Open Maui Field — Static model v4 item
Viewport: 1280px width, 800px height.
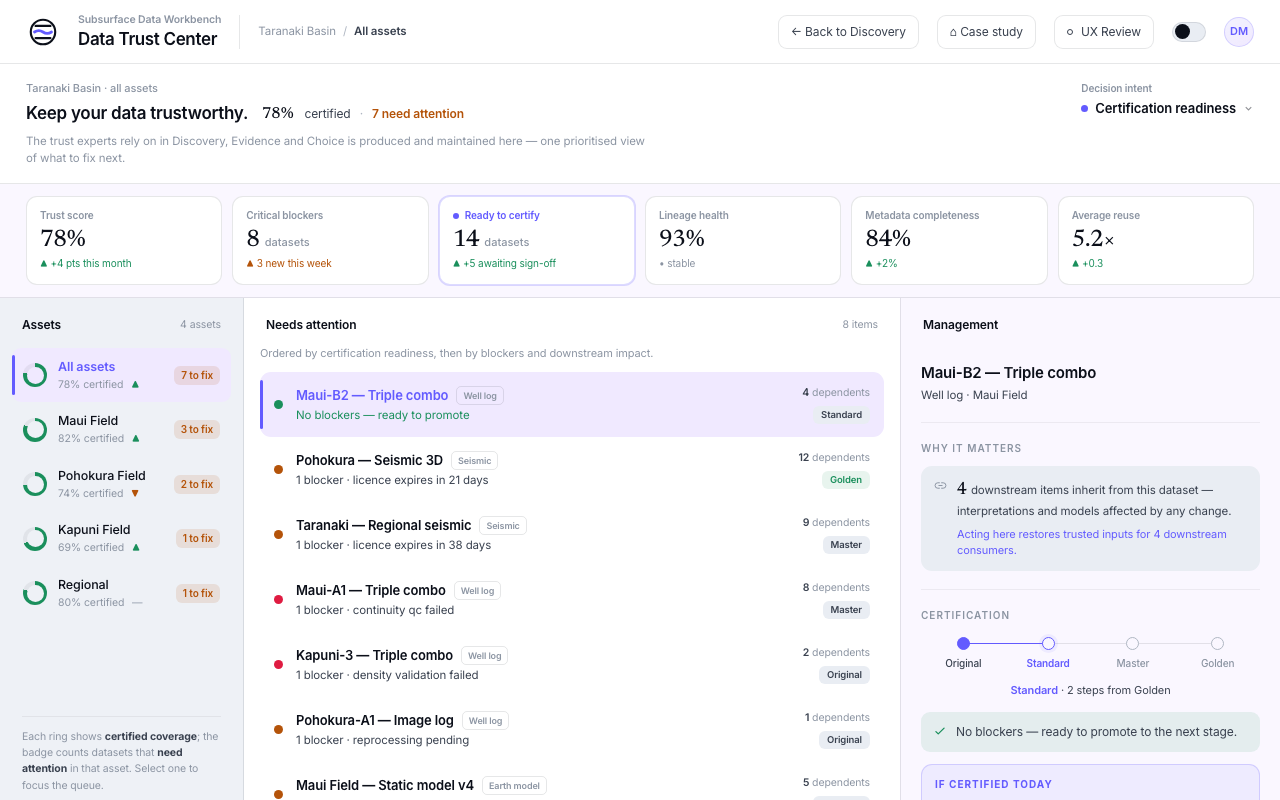tap(572, 783)
